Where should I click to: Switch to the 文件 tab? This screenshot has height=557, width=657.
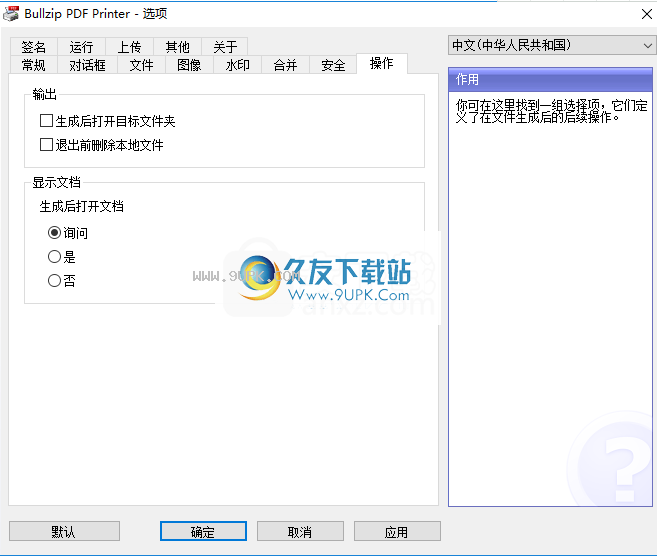142,65
